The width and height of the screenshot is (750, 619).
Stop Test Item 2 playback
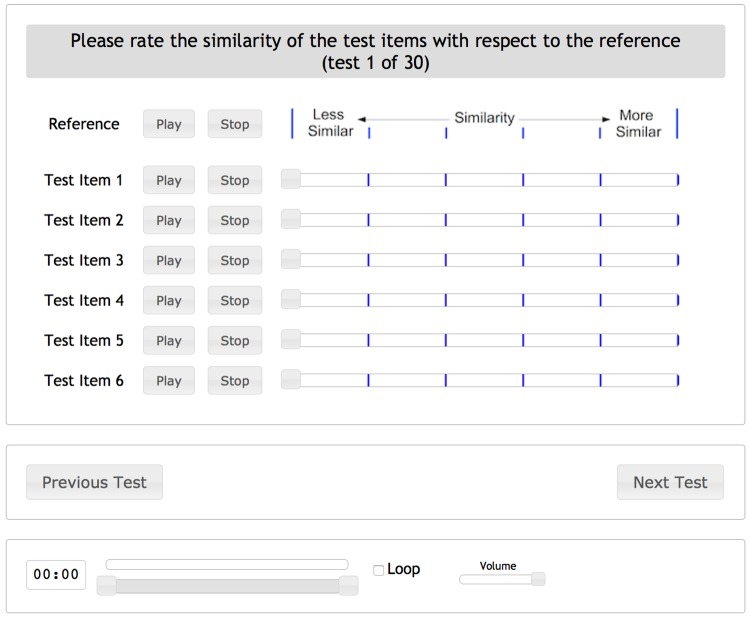[235, 220]
